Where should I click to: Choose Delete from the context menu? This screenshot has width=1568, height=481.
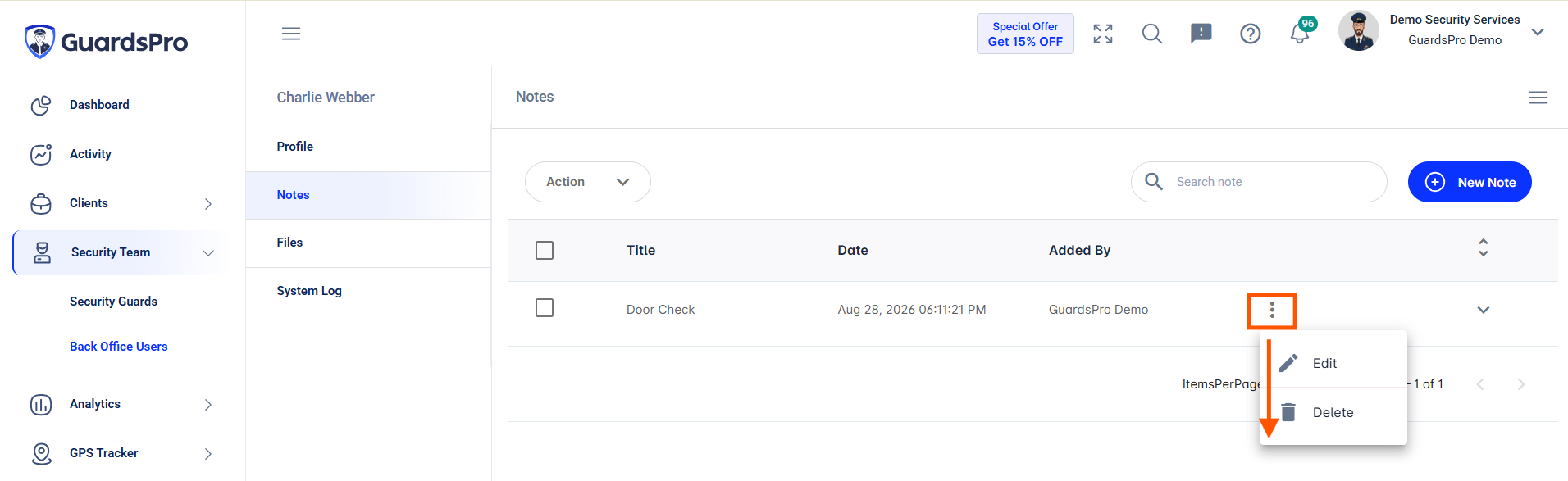(1333, 412)
